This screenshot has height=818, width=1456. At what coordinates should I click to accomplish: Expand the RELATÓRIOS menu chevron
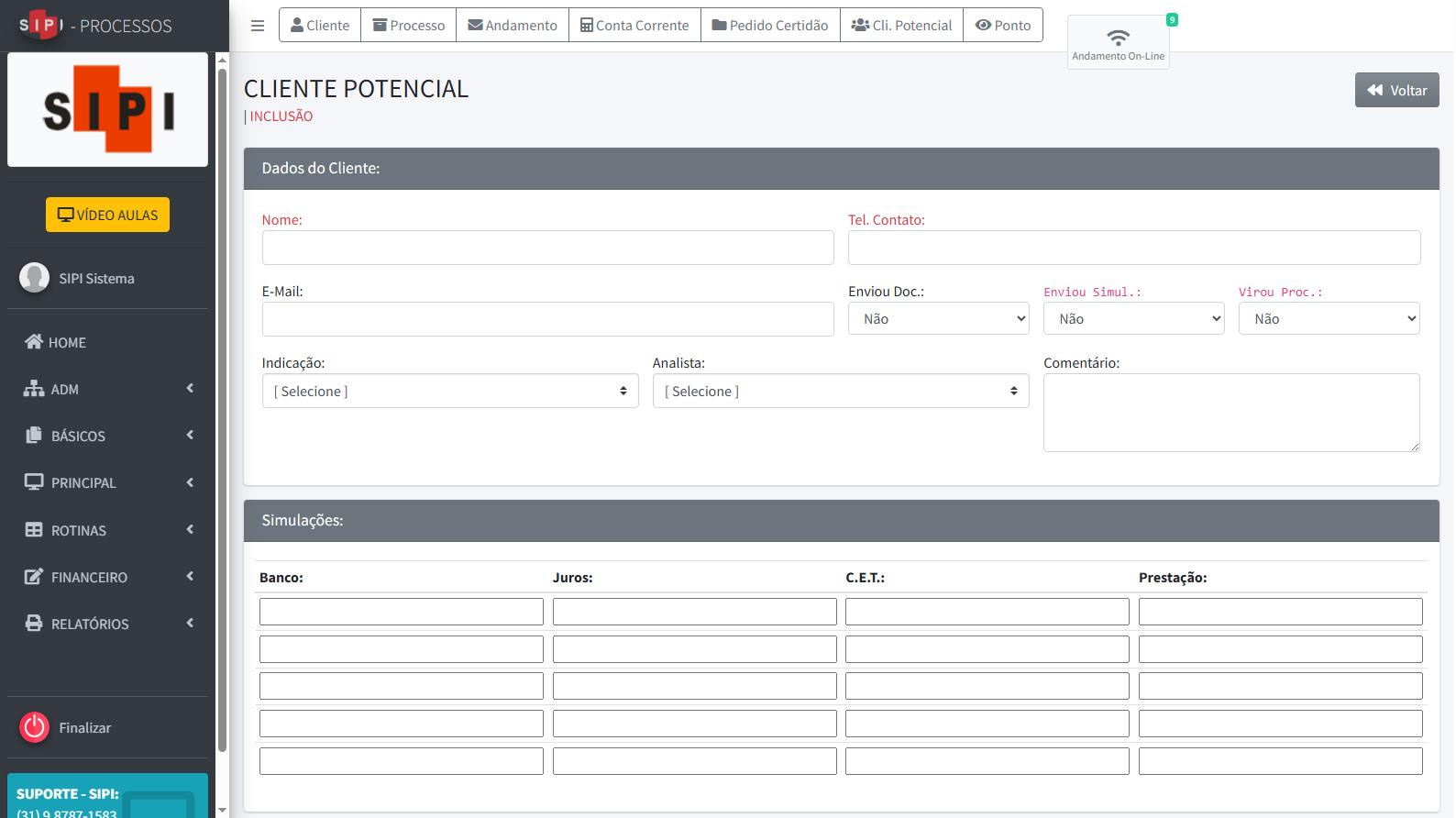tap(190, 623)
